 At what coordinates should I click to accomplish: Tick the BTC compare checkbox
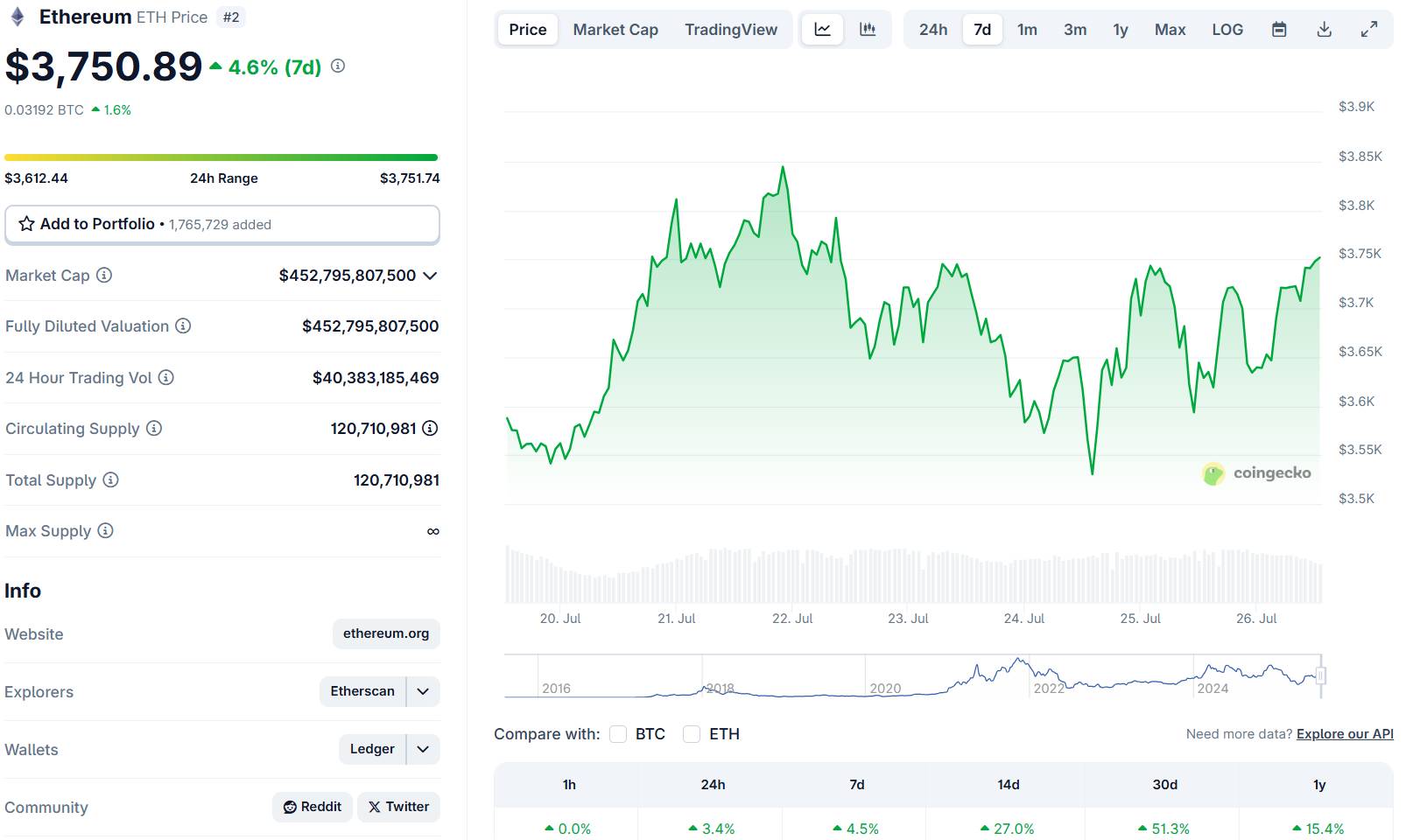618,734
